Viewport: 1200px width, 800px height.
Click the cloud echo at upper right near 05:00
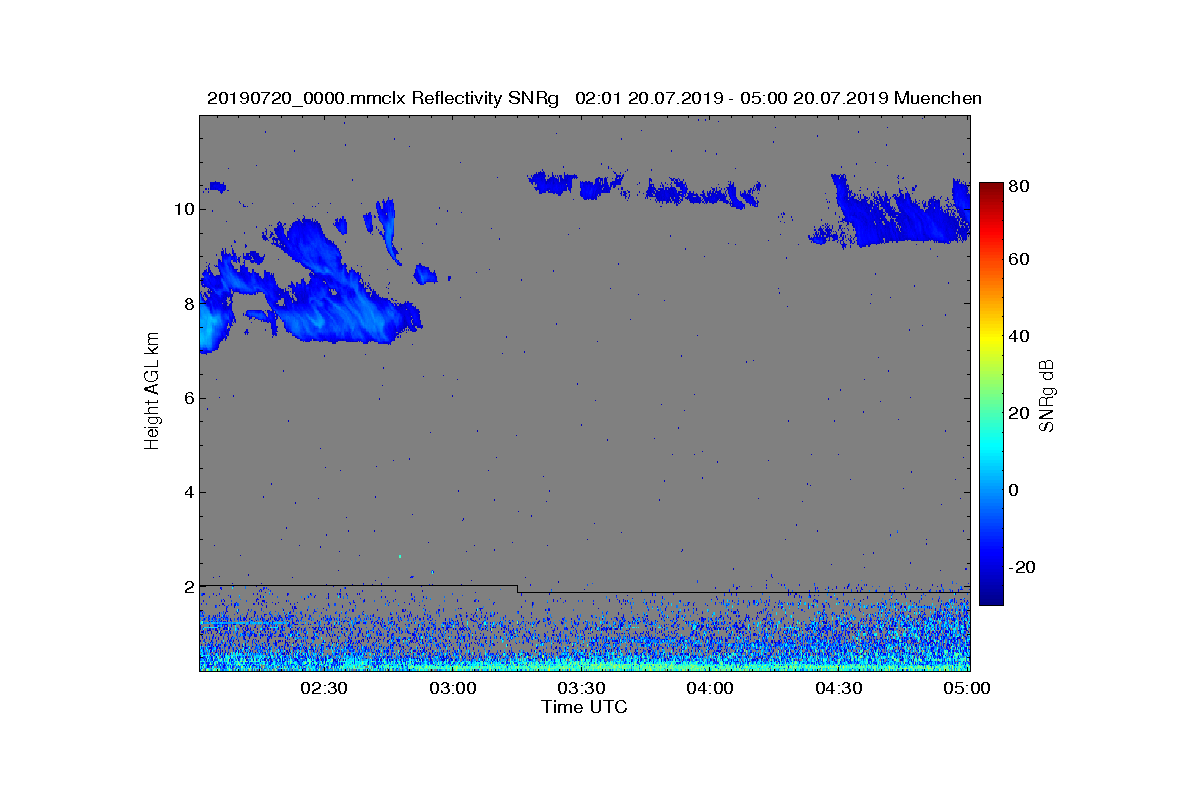900,215
